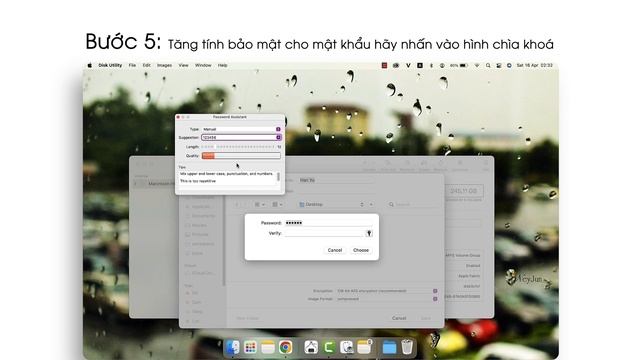This screenshot has width=640, height=360.
Task: Click the Quality strength bar
Action: tap(241, 156)
